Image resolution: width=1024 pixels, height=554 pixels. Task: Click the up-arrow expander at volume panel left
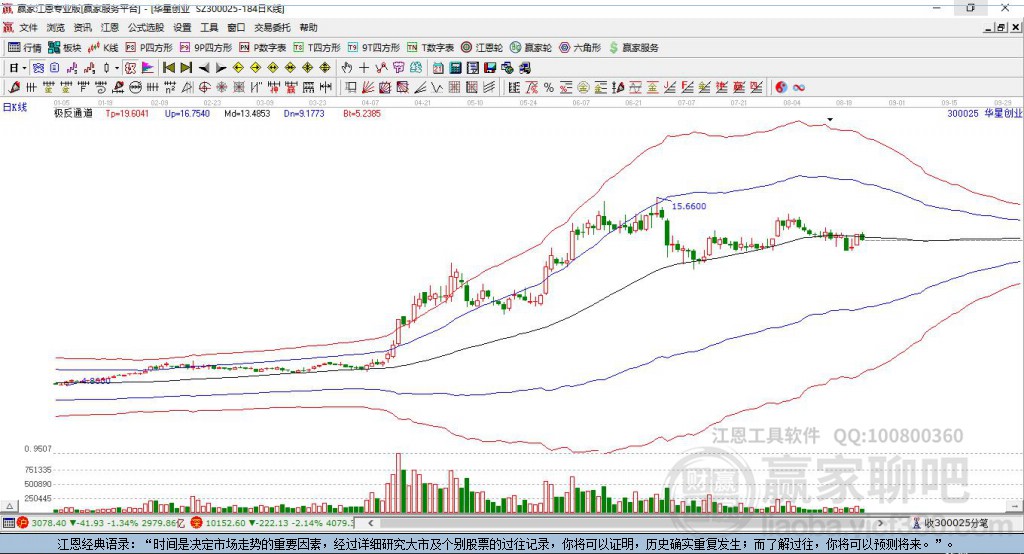coord(9,506)
